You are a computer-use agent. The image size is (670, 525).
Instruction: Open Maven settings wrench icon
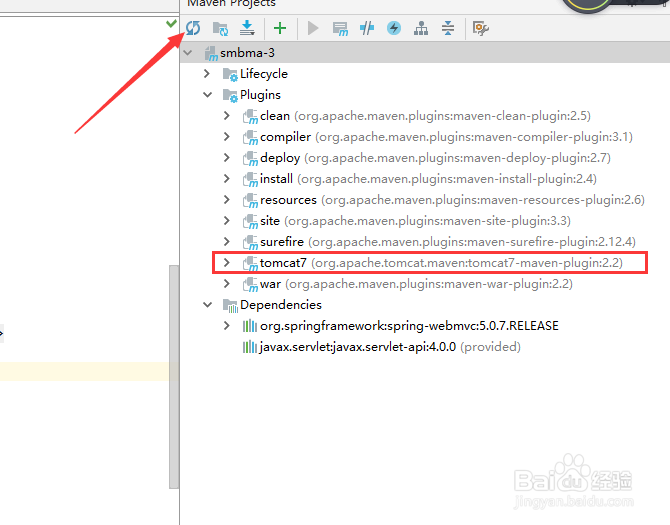(x=481, y=28)
